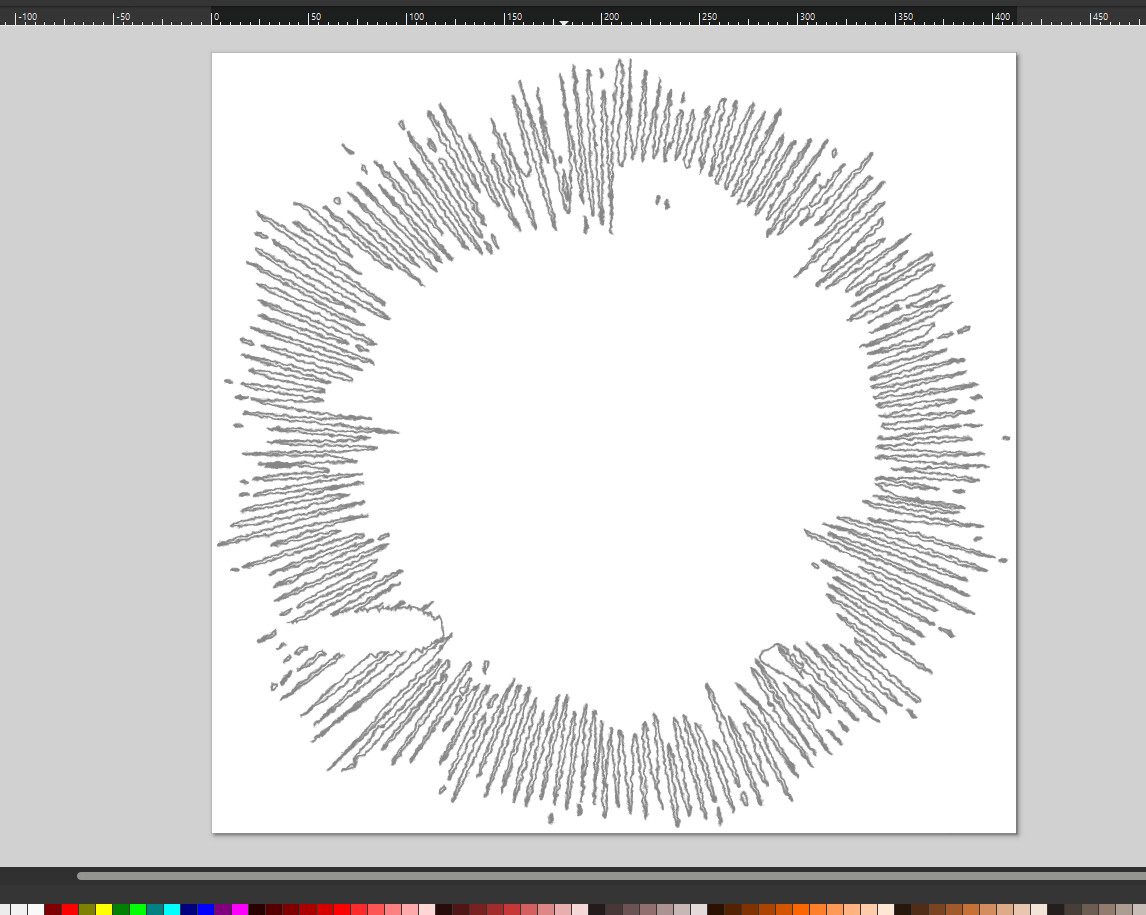Select the olive color swatch
1146x915 pixels.
pos(87,909)
